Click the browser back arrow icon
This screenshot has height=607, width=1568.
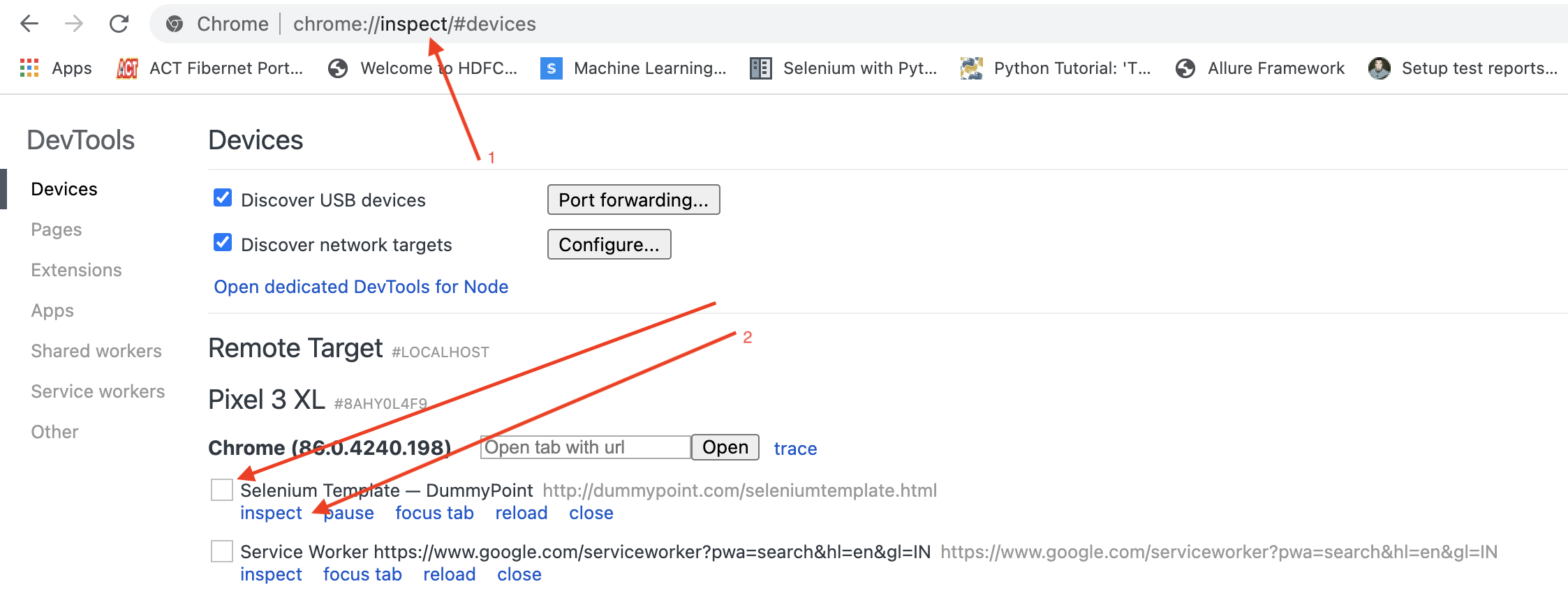[x=29, y=24]
